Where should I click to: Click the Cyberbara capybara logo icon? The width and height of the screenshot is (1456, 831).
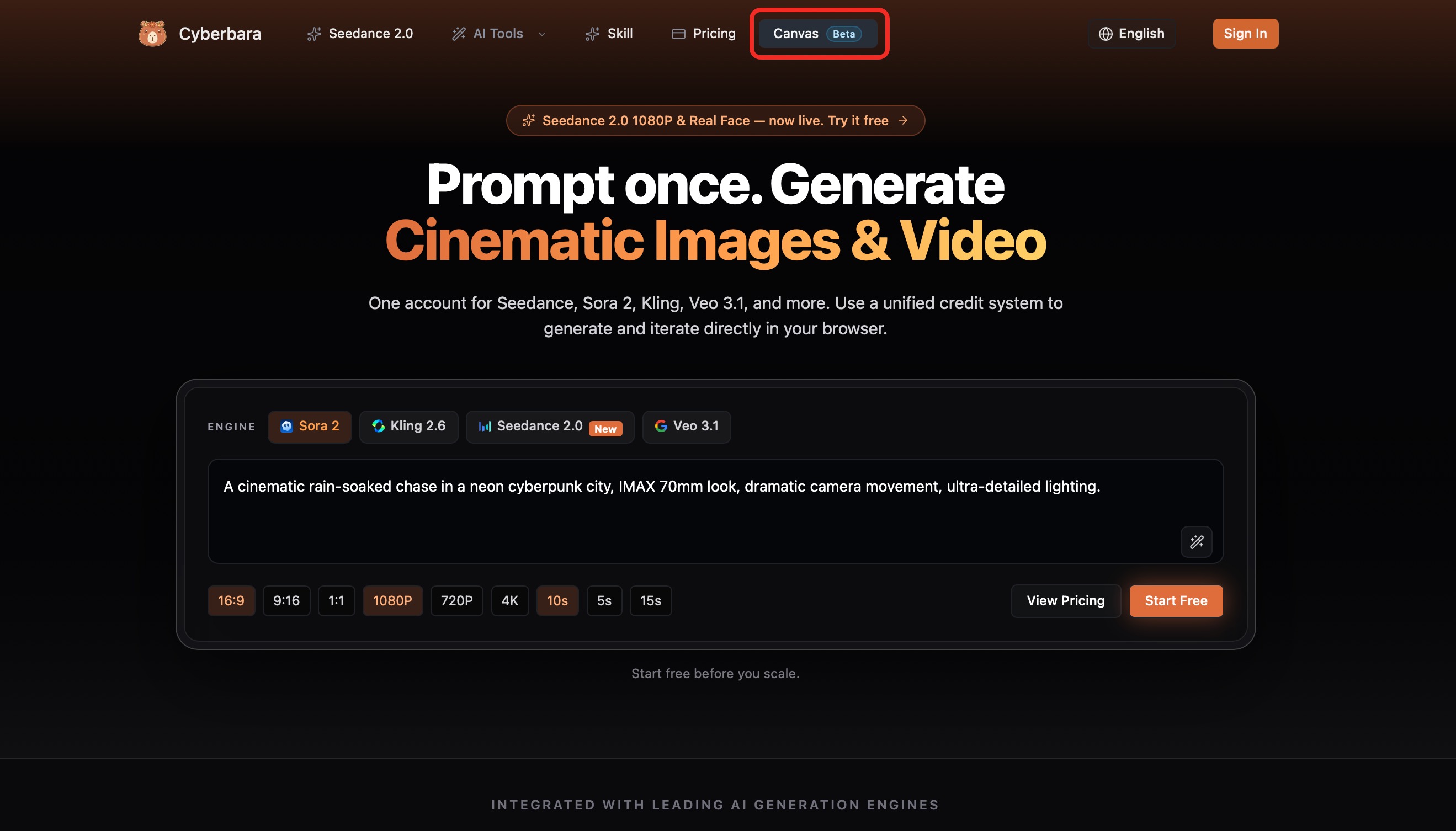(x=152, y=34)
